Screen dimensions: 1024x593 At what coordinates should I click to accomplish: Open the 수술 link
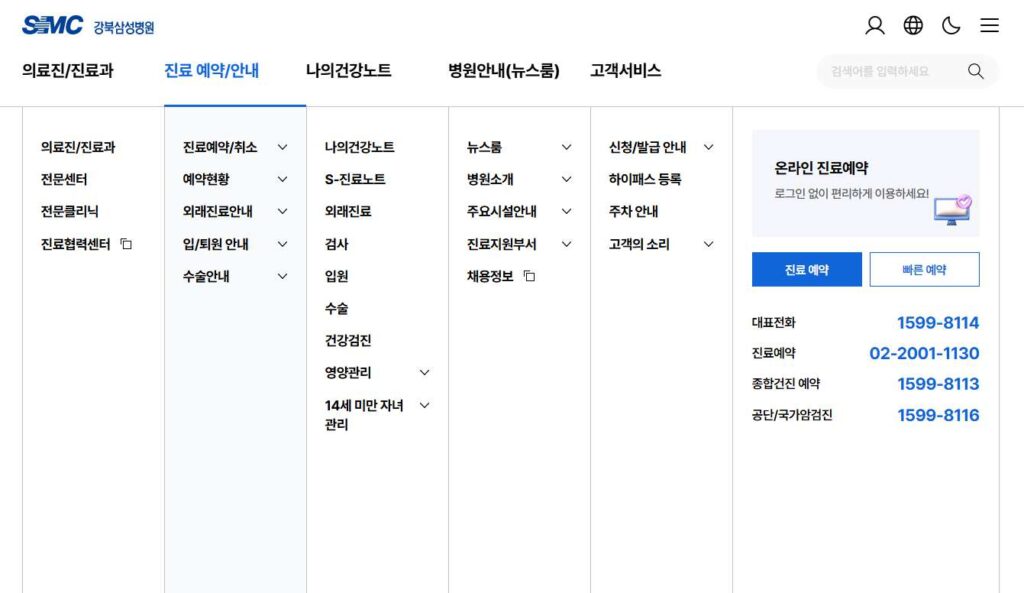(x=336, y=308)
